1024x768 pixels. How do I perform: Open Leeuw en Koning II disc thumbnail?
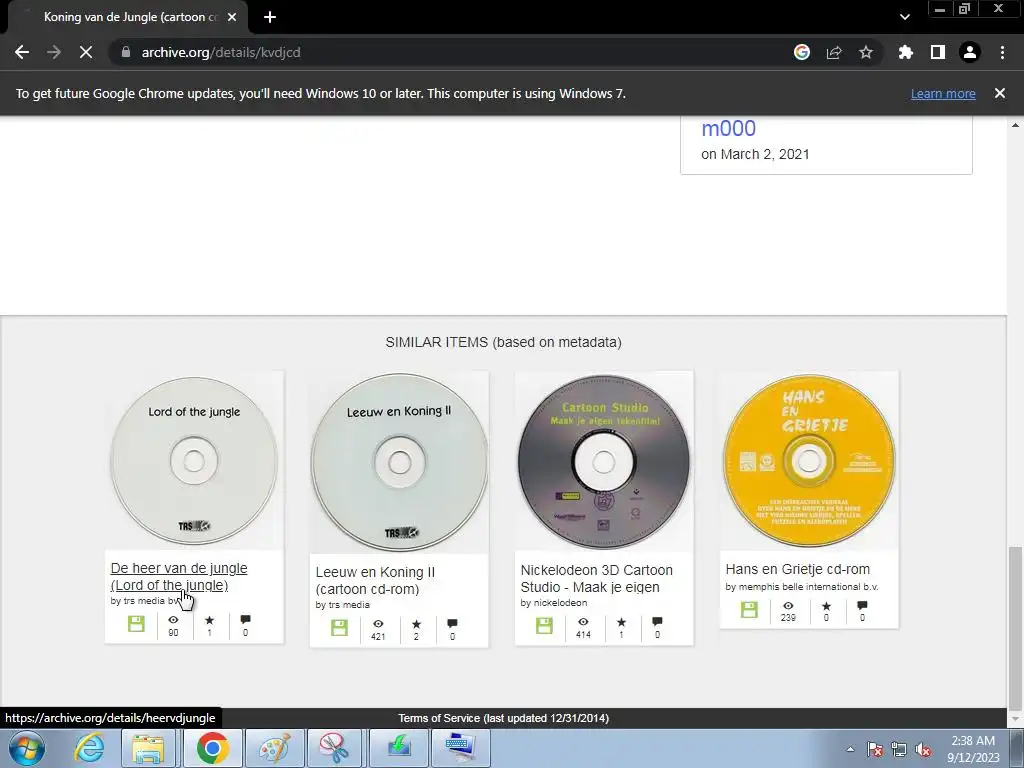(x=399, y=462)
